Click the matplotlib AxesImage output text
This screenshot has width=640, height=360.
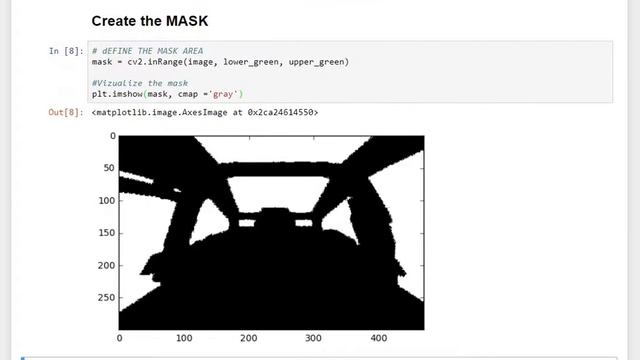tap(205, 112)
